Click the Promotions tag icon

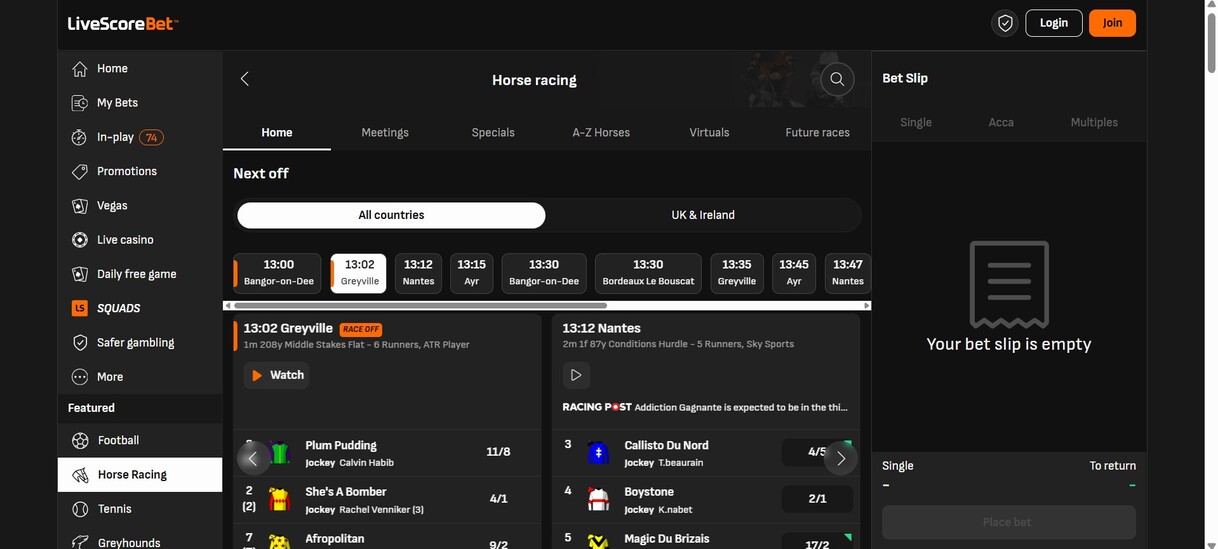point(80,172)
